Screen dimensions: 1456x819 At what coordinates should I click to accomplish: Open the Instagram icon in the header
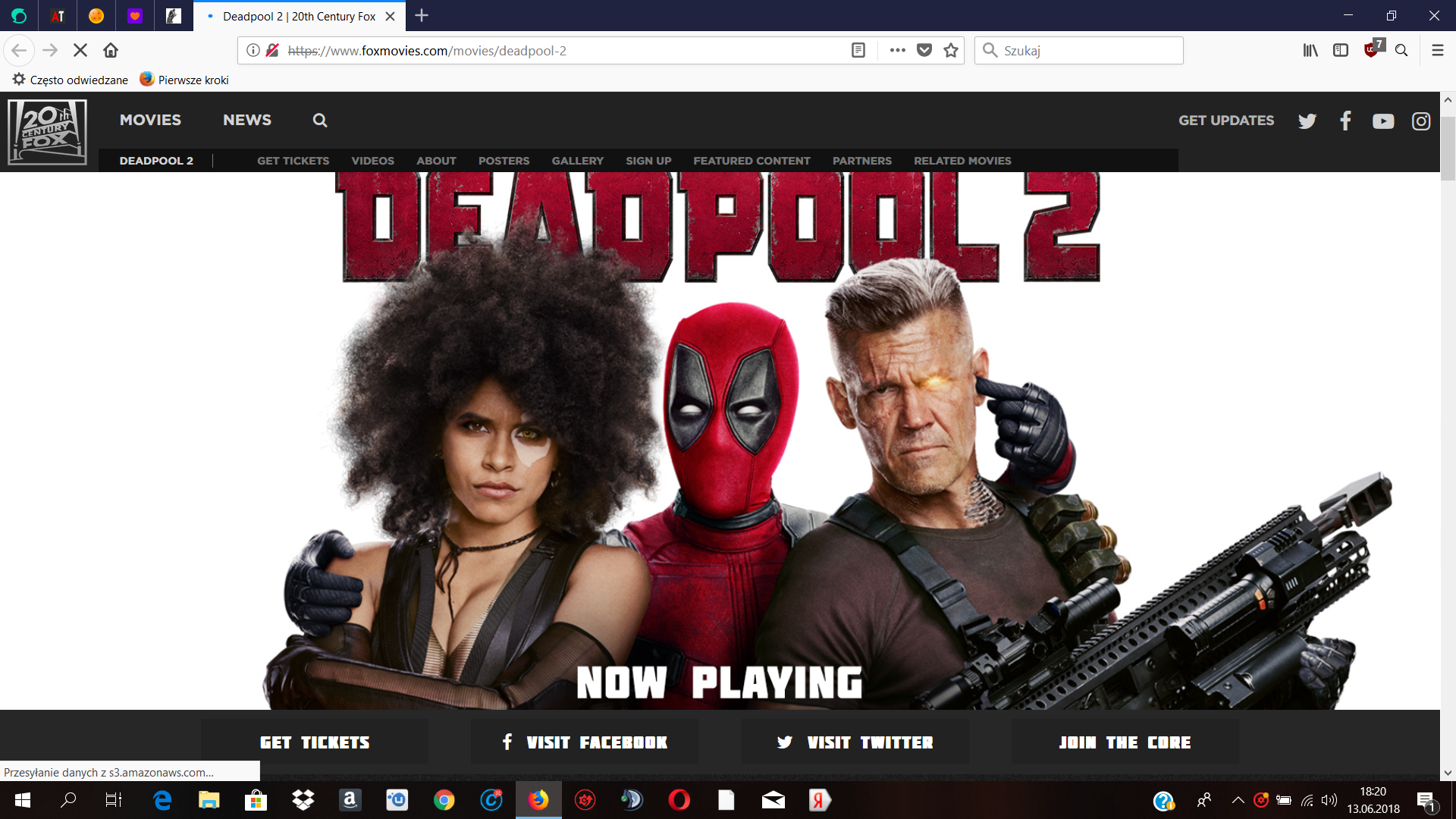tap(1421, 121)
